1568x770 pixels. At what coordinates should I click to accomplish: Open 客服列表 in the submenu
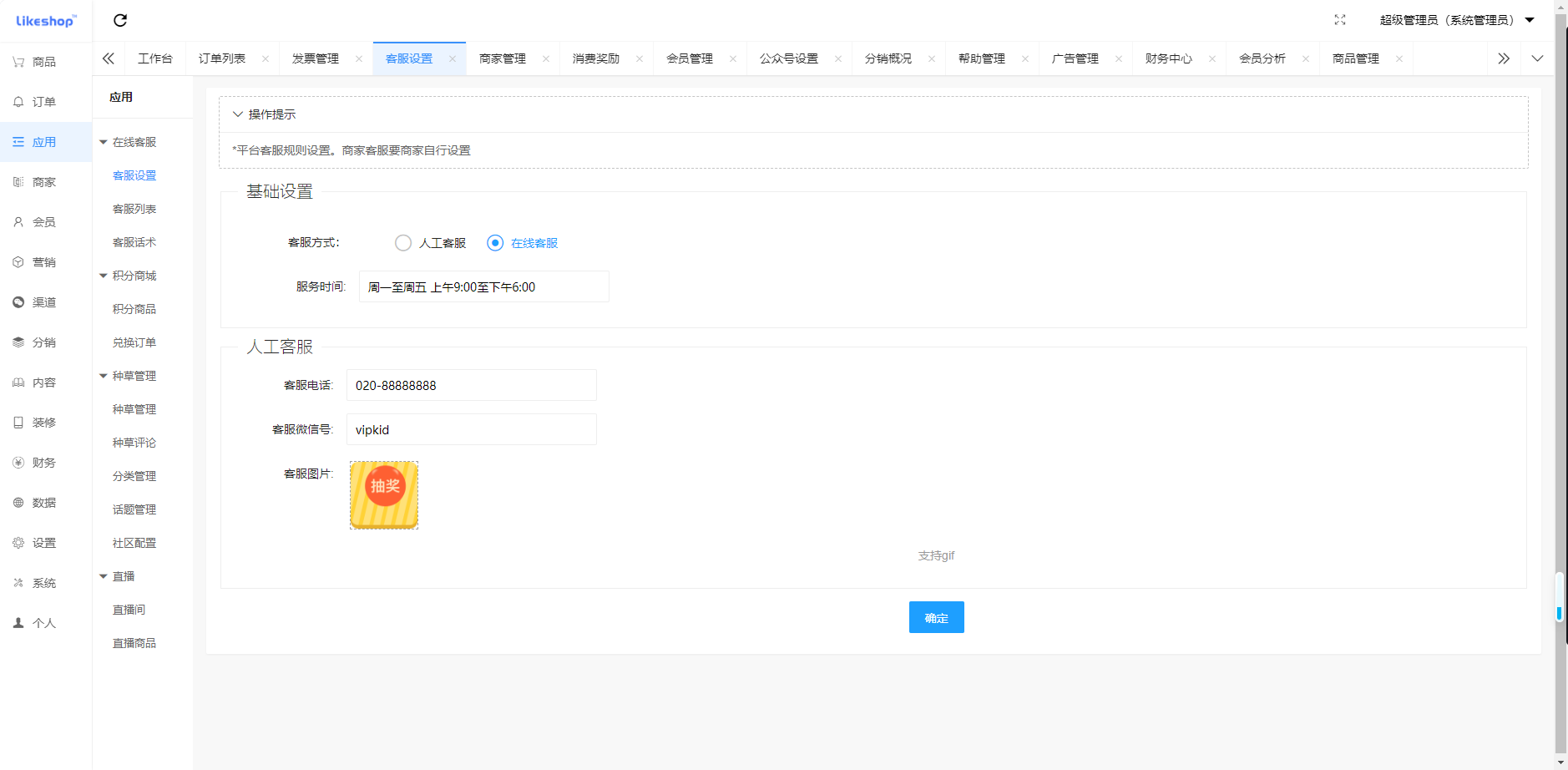tap(134, 209)
